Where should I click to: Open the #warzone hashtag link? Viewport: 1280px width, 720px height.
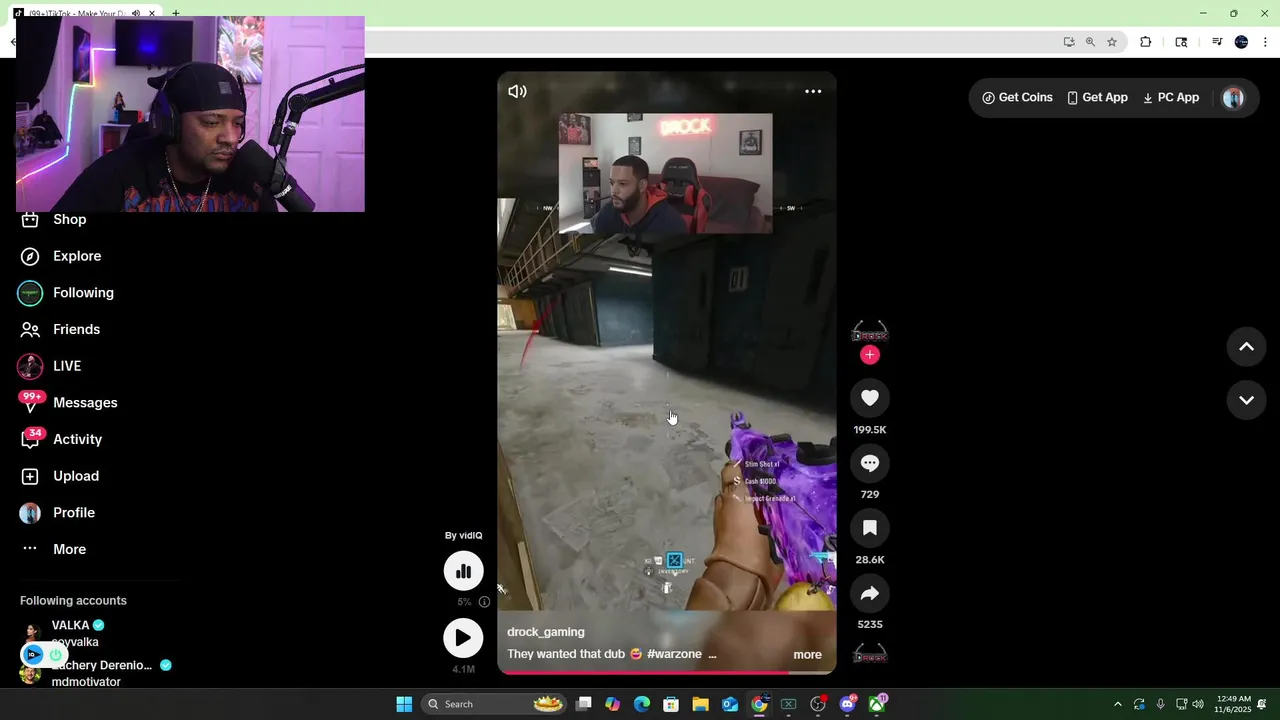674,654
